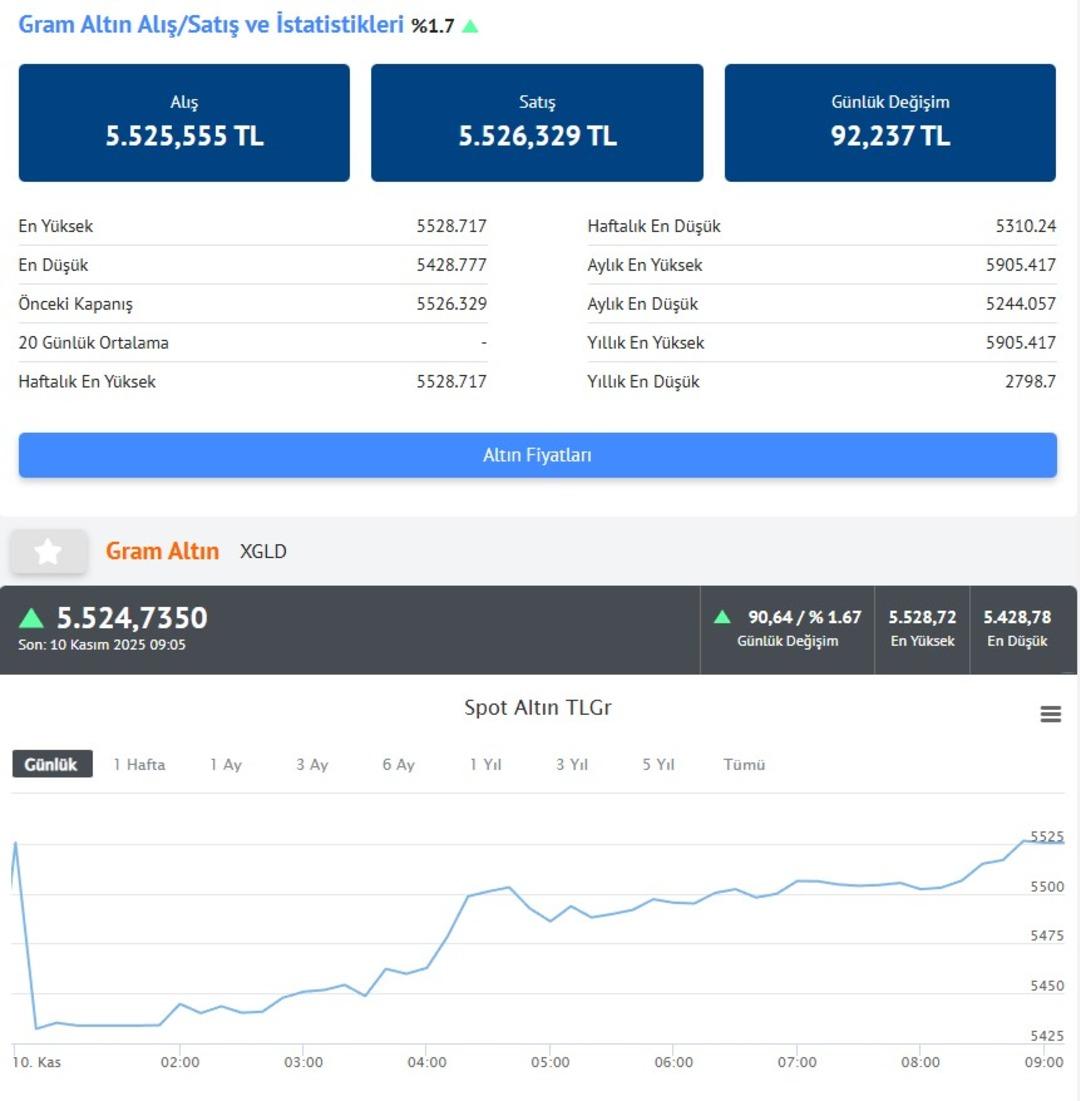Screen dimensions: 1080x1101
Task: Choose the 3 Yıl range
Action: click(x=572, y=764)
